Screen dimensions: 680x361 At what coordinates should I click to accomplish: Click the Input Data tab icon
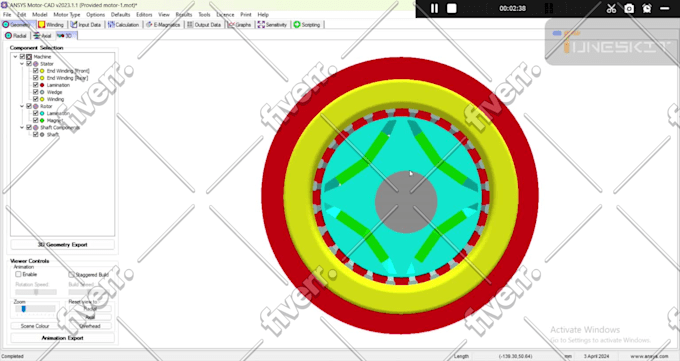pyautogui.click(x=74, y=25)
